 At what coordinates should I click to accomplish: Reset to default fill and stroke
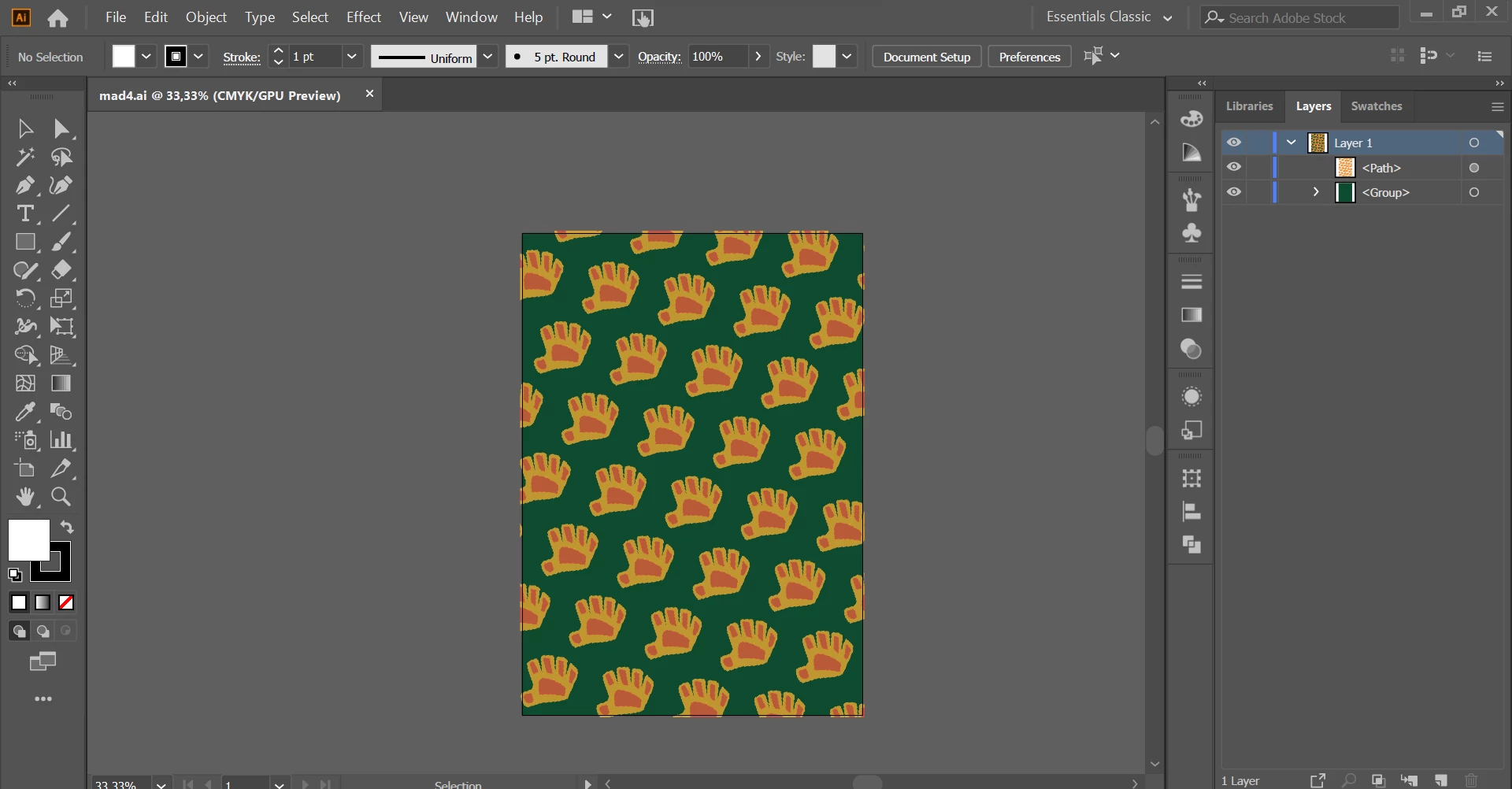15,575
